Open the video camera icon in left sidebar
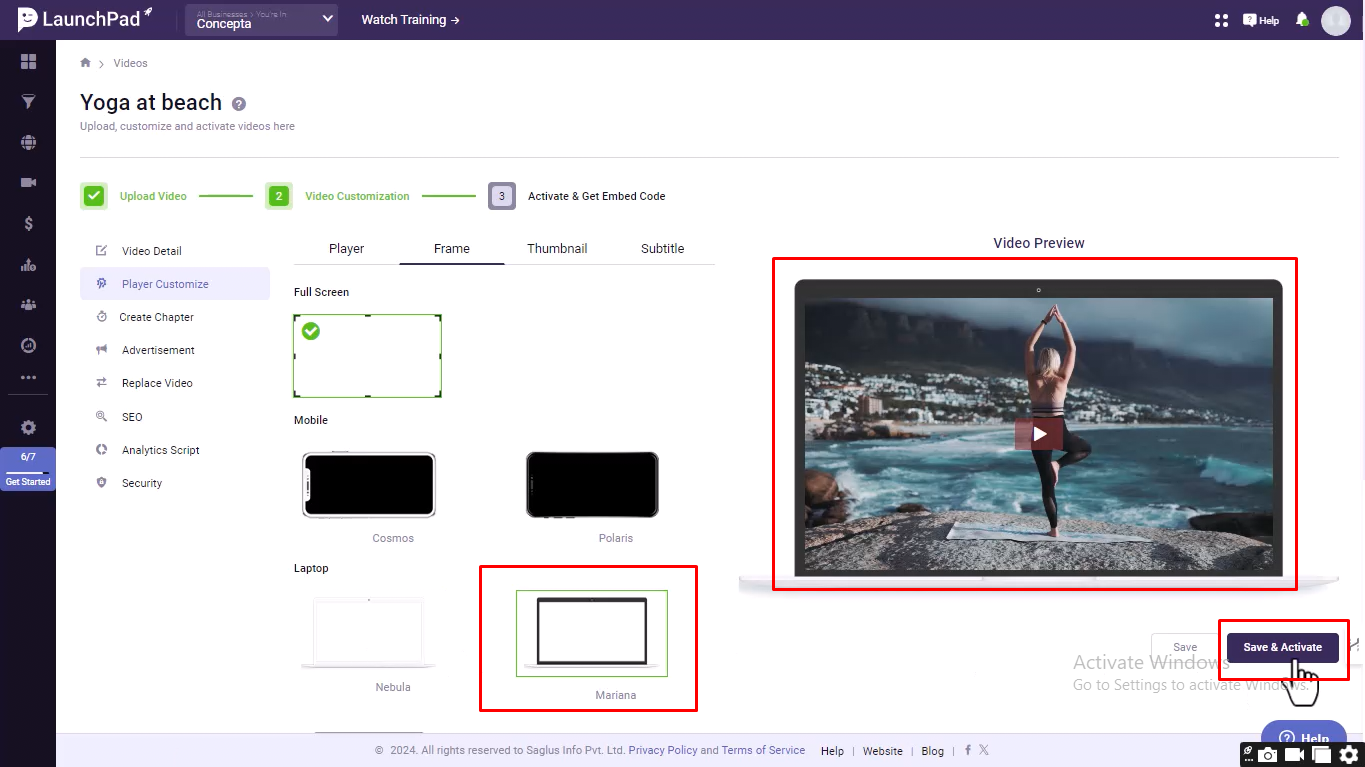 (x=28, y=183)
